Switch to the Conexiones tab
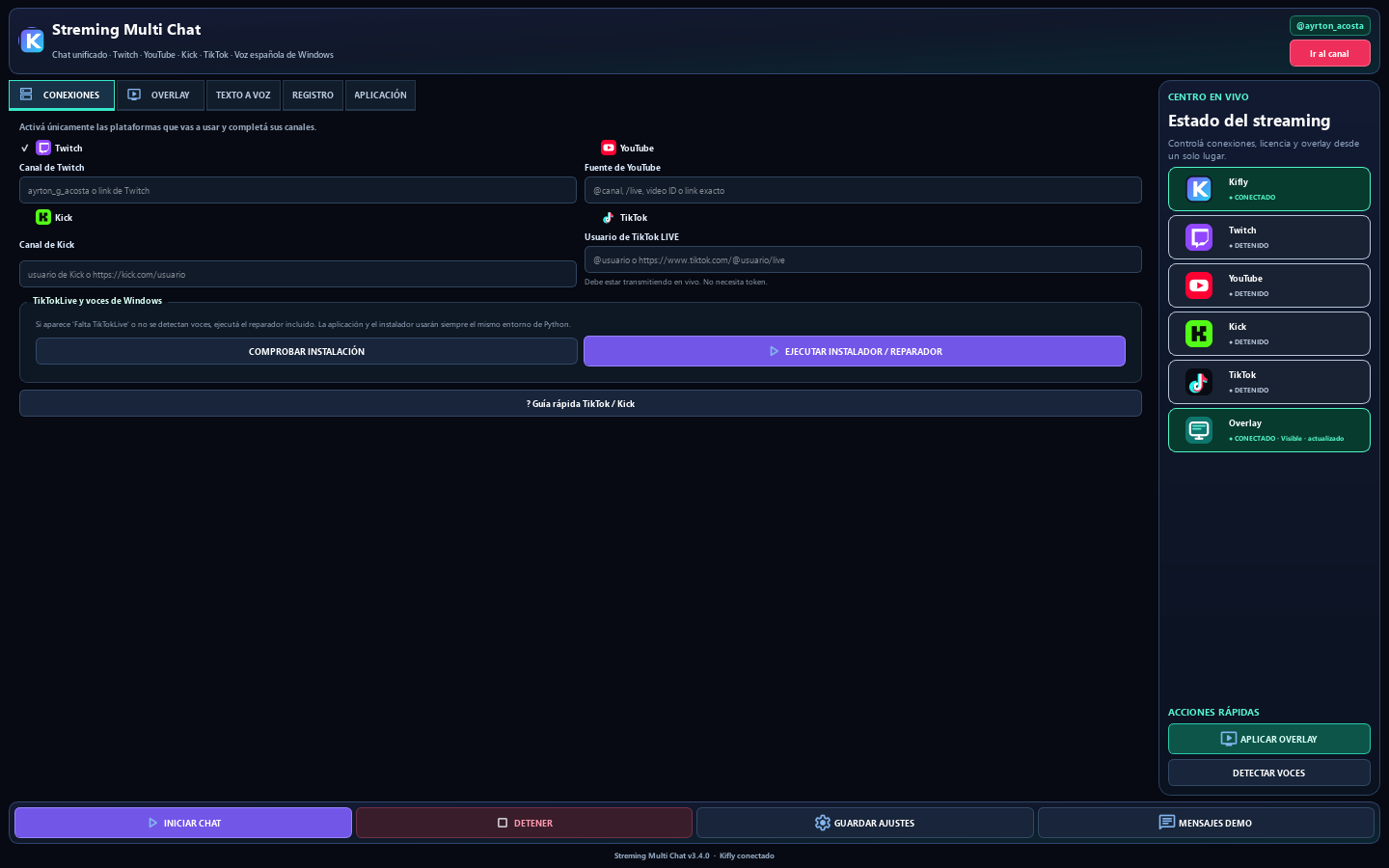 62,95
